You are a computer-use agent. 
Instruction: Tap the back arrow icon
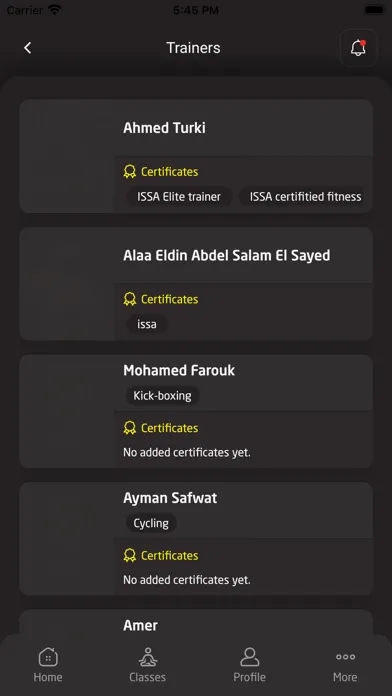[28, 48]
